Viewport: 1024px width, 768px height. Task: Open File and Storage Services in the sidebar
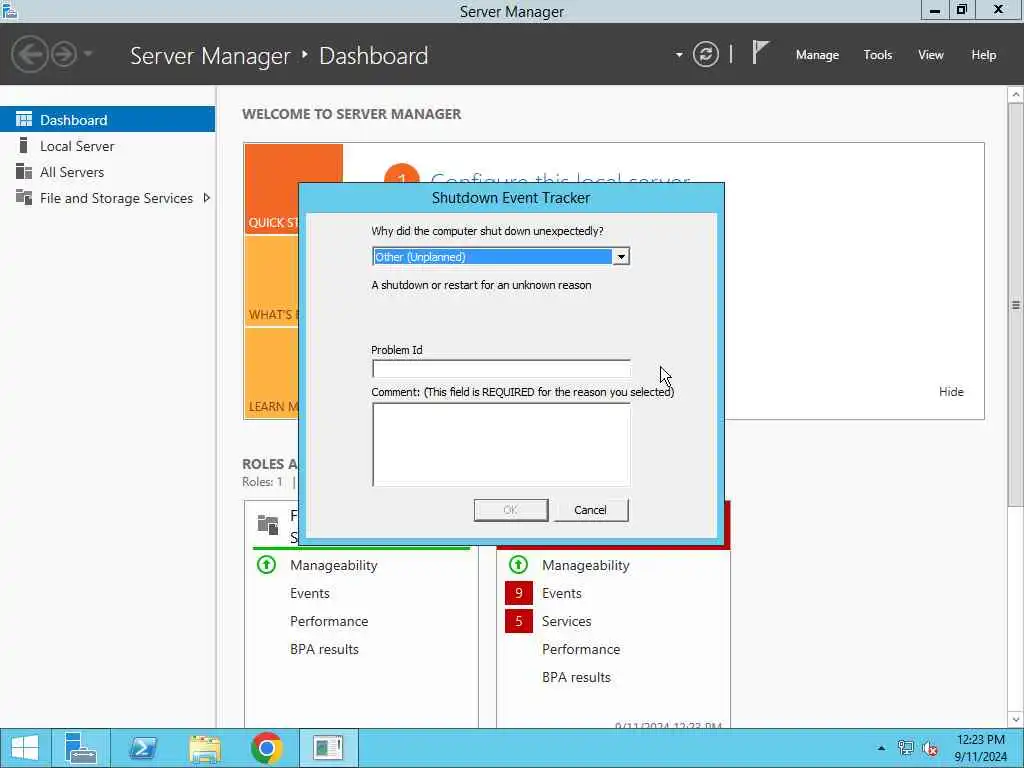(x=107, y=198)
